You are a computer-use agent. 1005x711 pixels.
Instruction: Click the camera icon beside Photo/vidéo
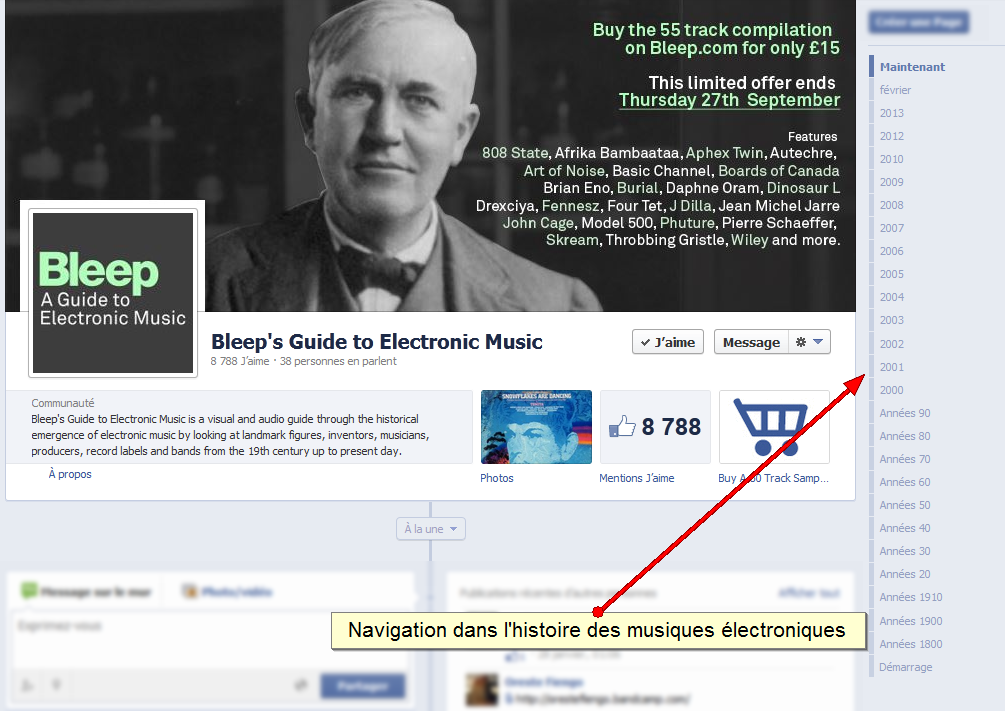click(x=189, y=591)
